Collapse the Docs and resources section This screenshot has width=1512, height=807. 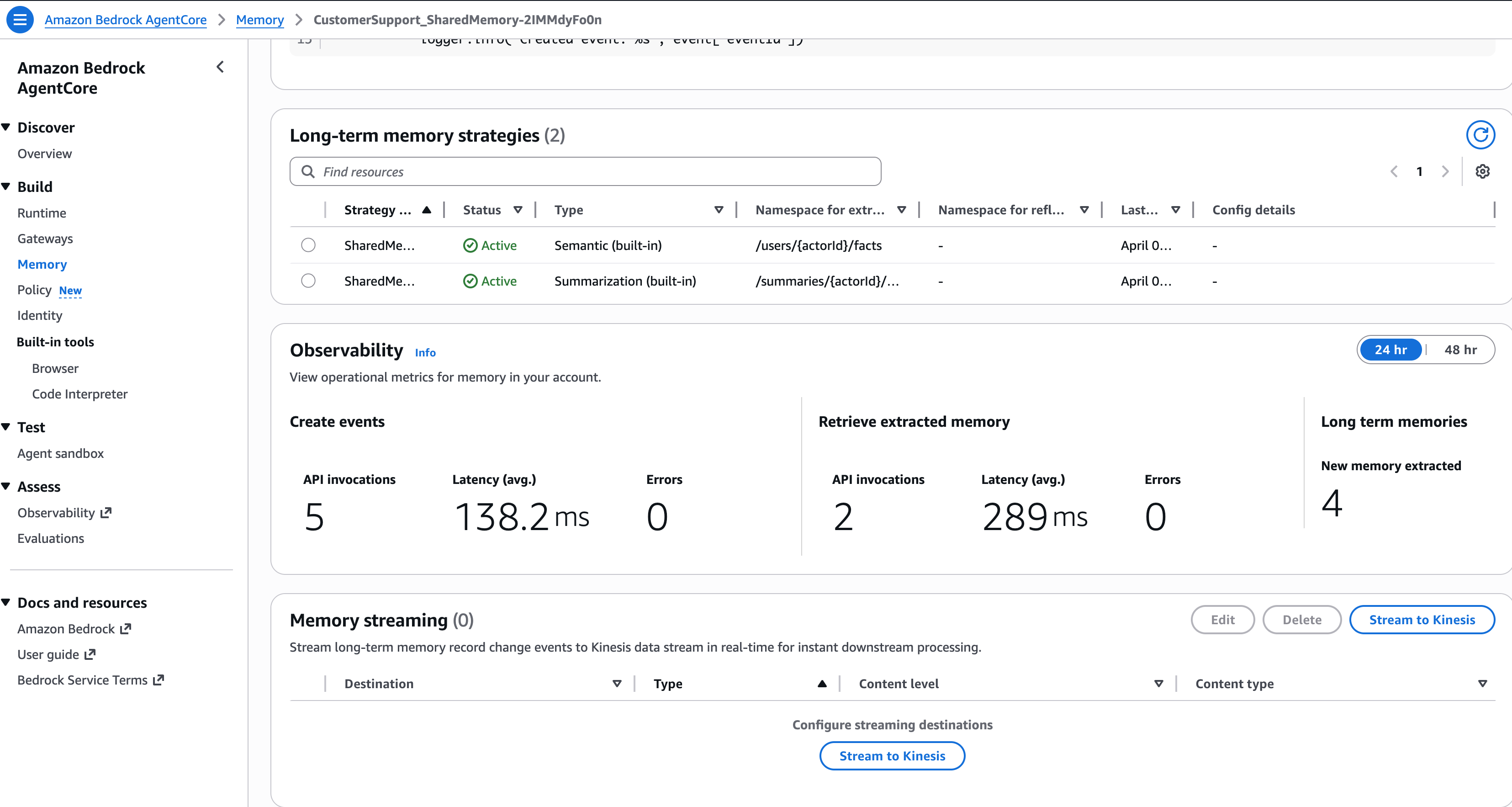(x=6, y=602)
